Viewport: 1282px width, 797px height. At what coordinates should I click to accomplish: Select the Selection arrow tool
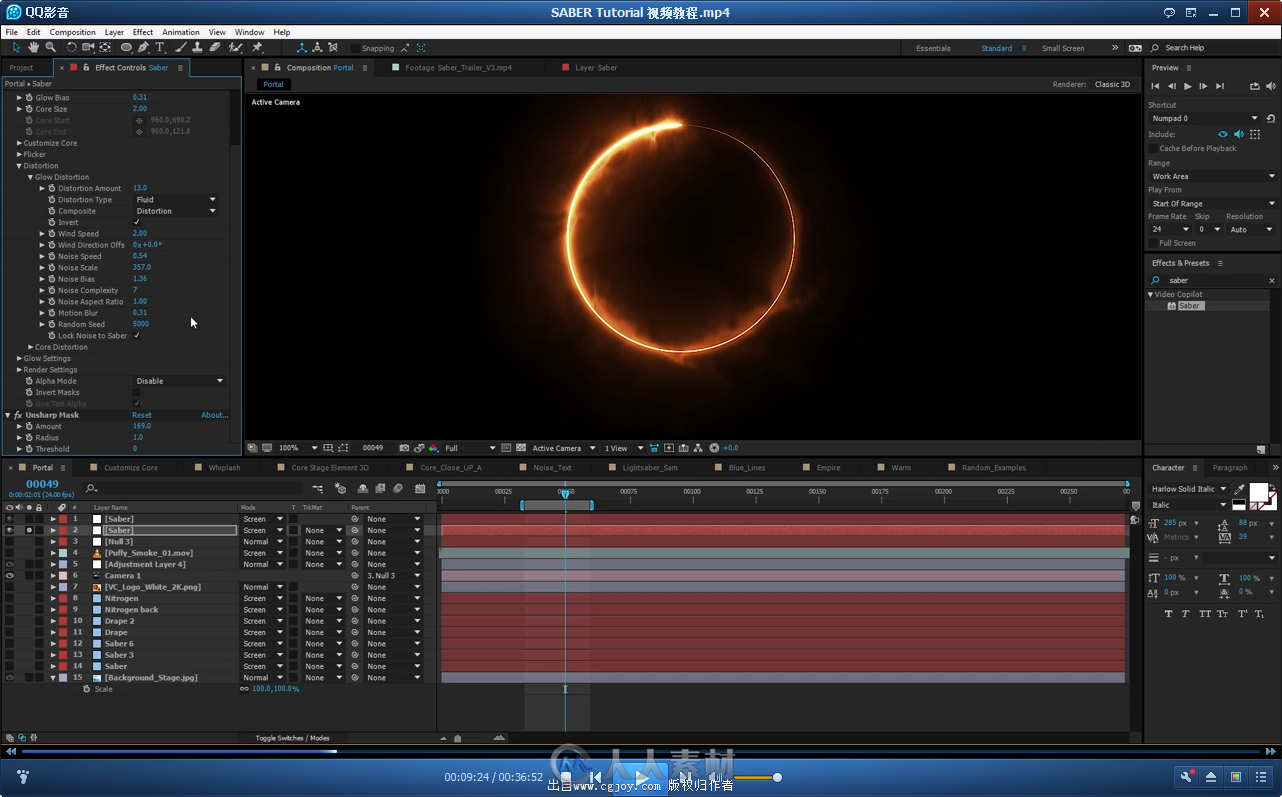17,47
